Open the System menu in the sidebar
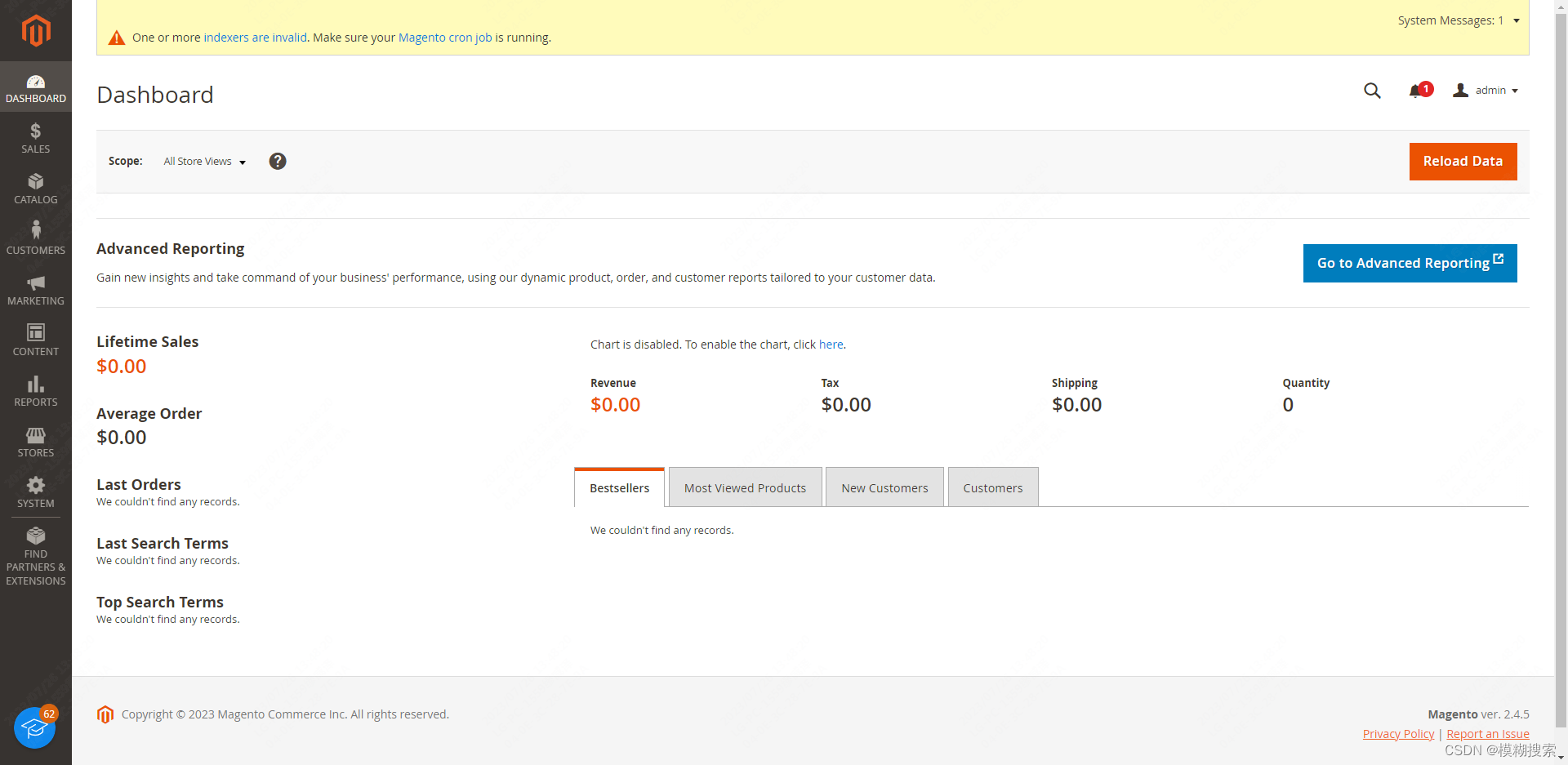This screenshot has height=765, width=1568. (36, 492)
